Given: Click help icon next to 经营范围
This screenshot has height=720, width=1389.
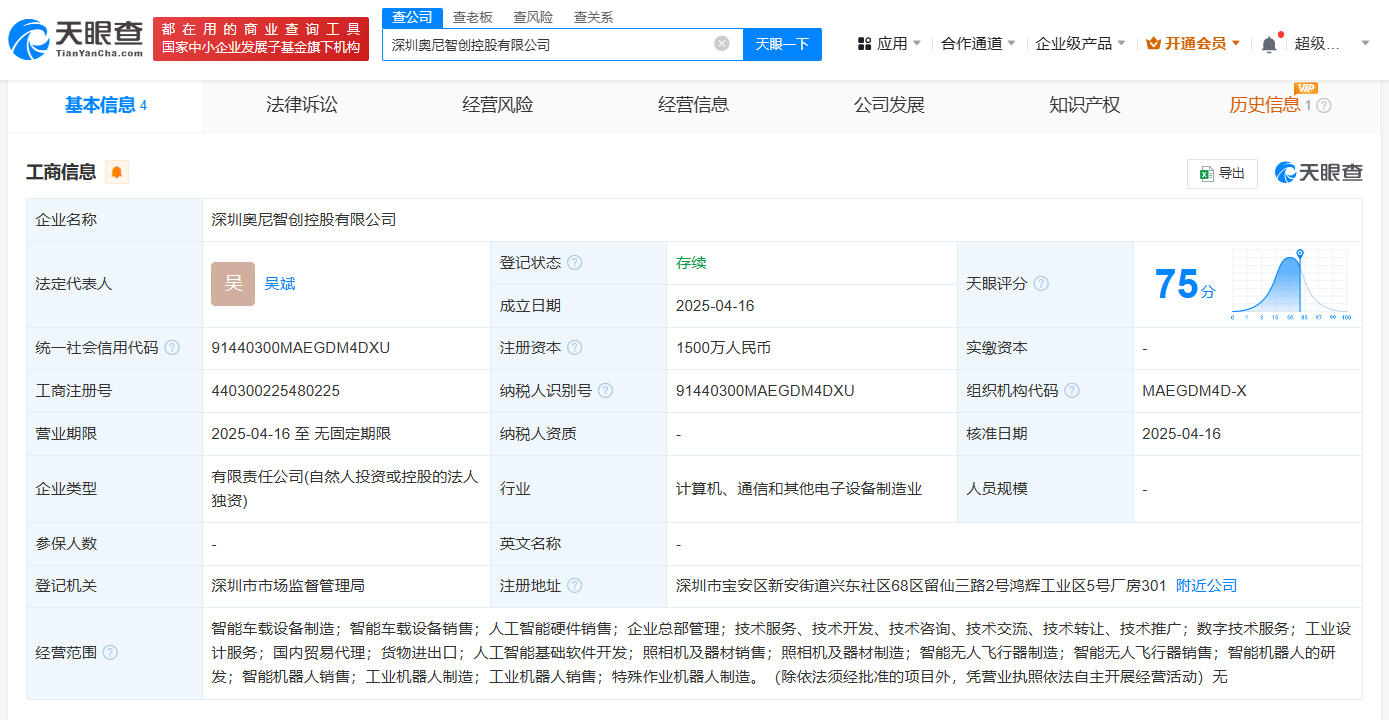Looking at the screenshot, I should (110, 653).
